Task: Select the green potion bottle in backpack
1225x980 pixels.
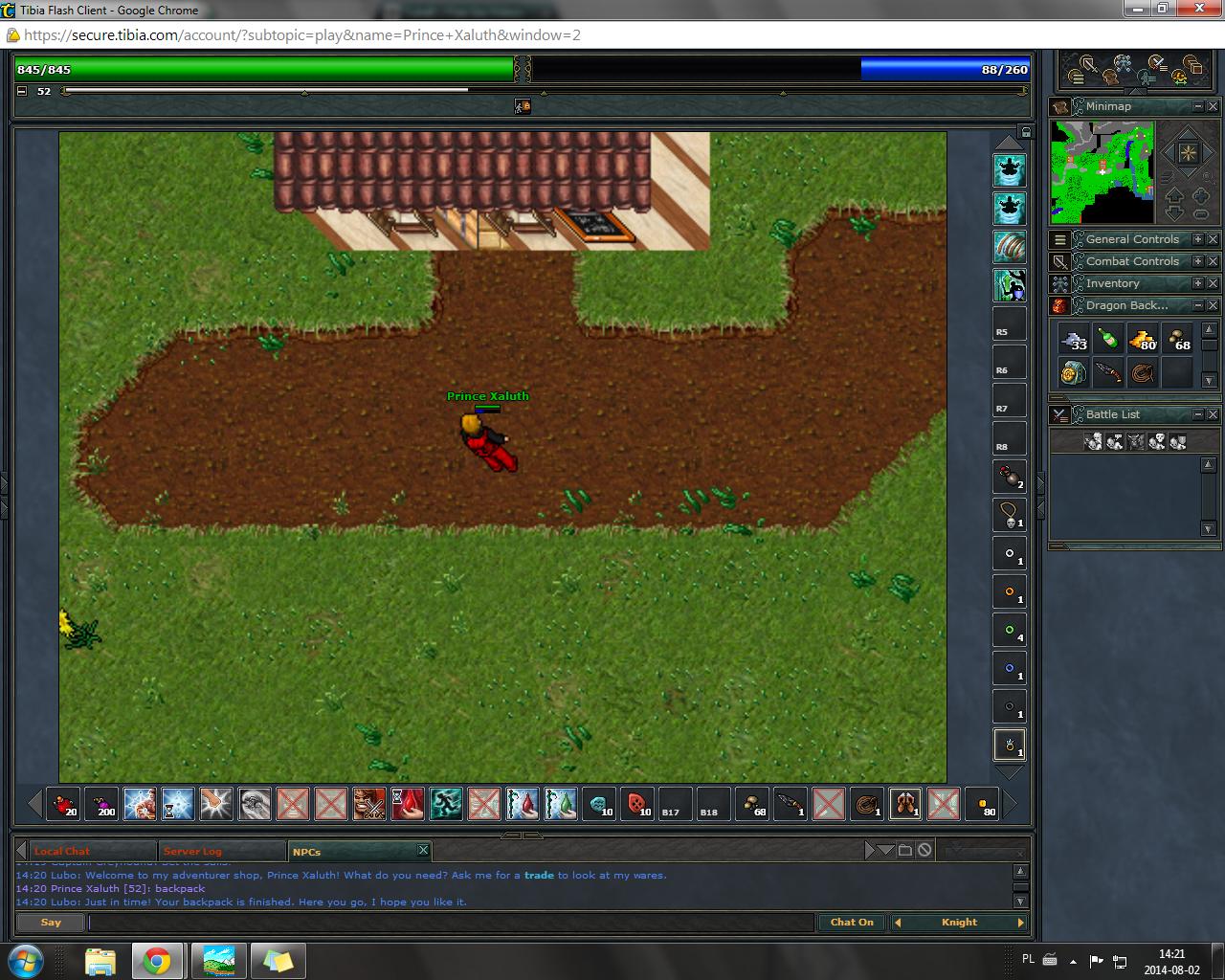Action: point(1108,339)
